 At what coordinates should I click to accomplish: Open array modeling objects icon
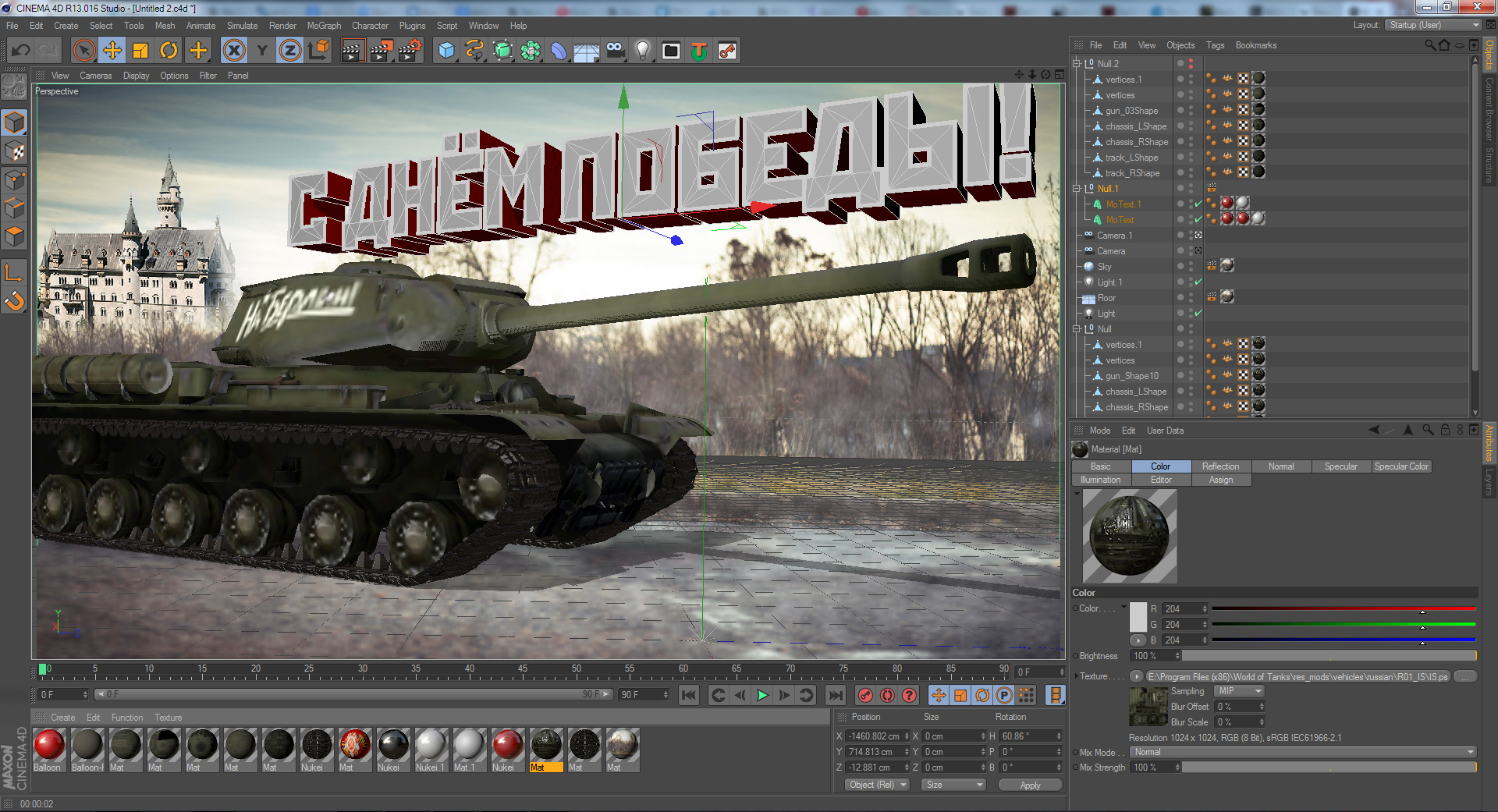pos(531,51)
